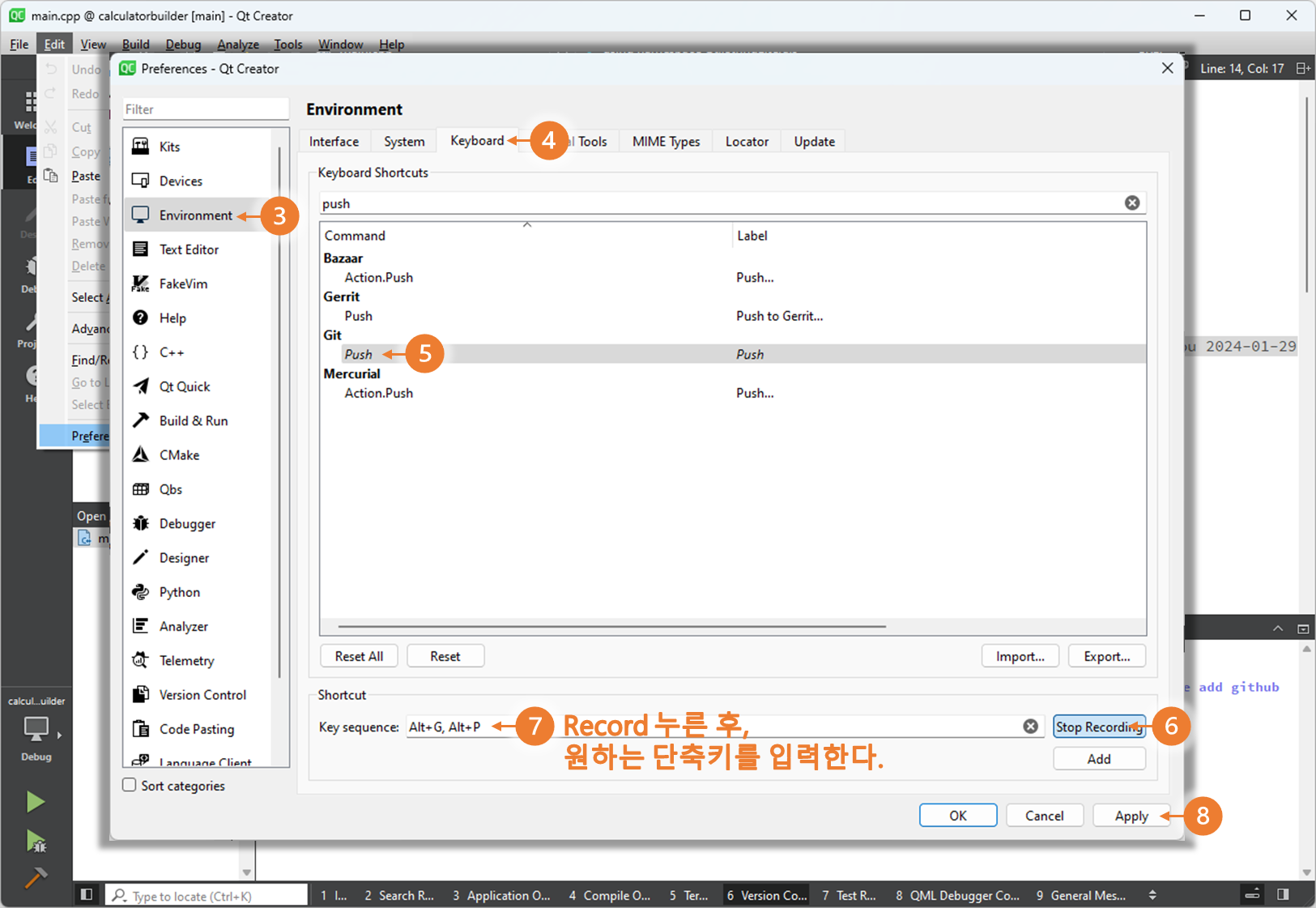Image resolution: width=1316 pixels, height=908 pixels.
Task: Confirm preferences with OK
Action: pos(958,816)
